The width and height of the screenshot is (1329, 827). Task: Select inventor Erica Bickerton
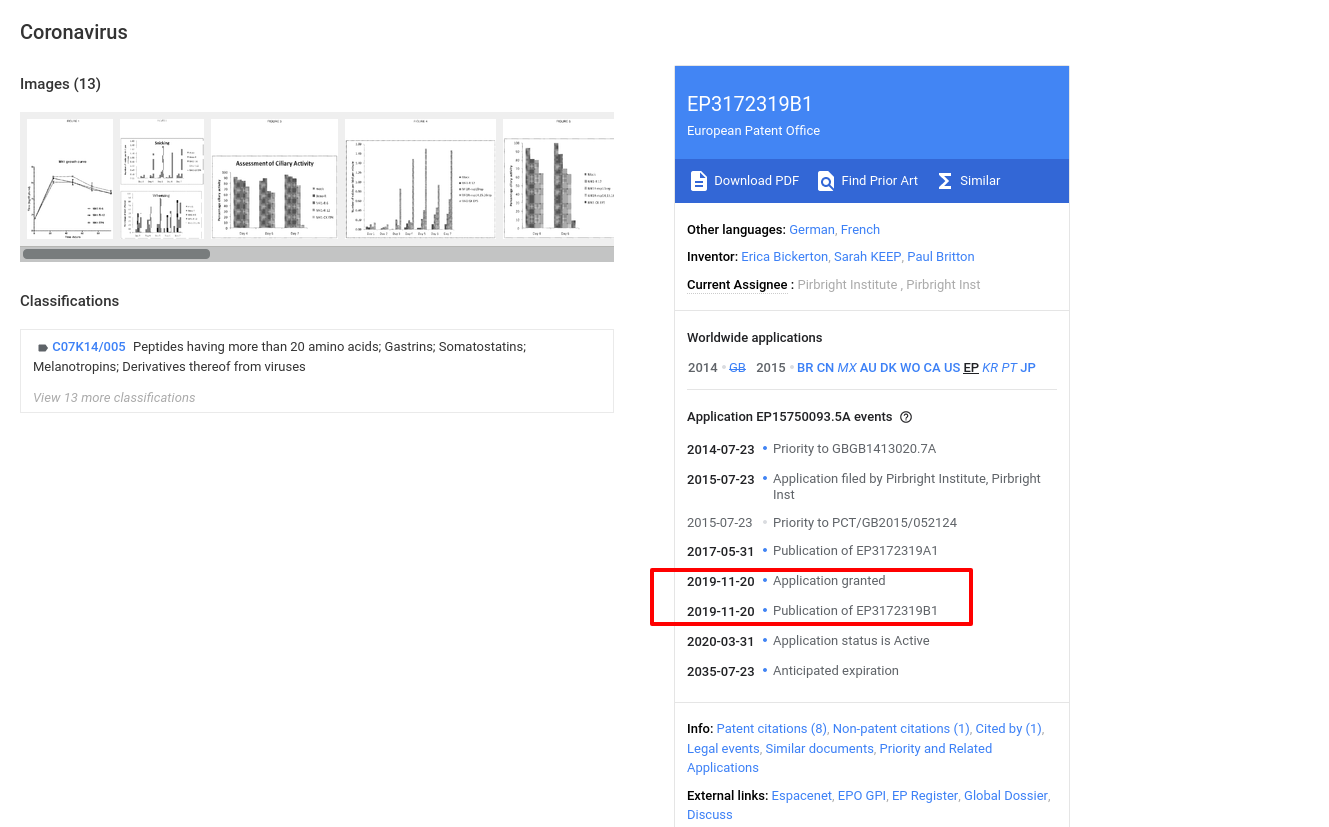tap(785, 257)
